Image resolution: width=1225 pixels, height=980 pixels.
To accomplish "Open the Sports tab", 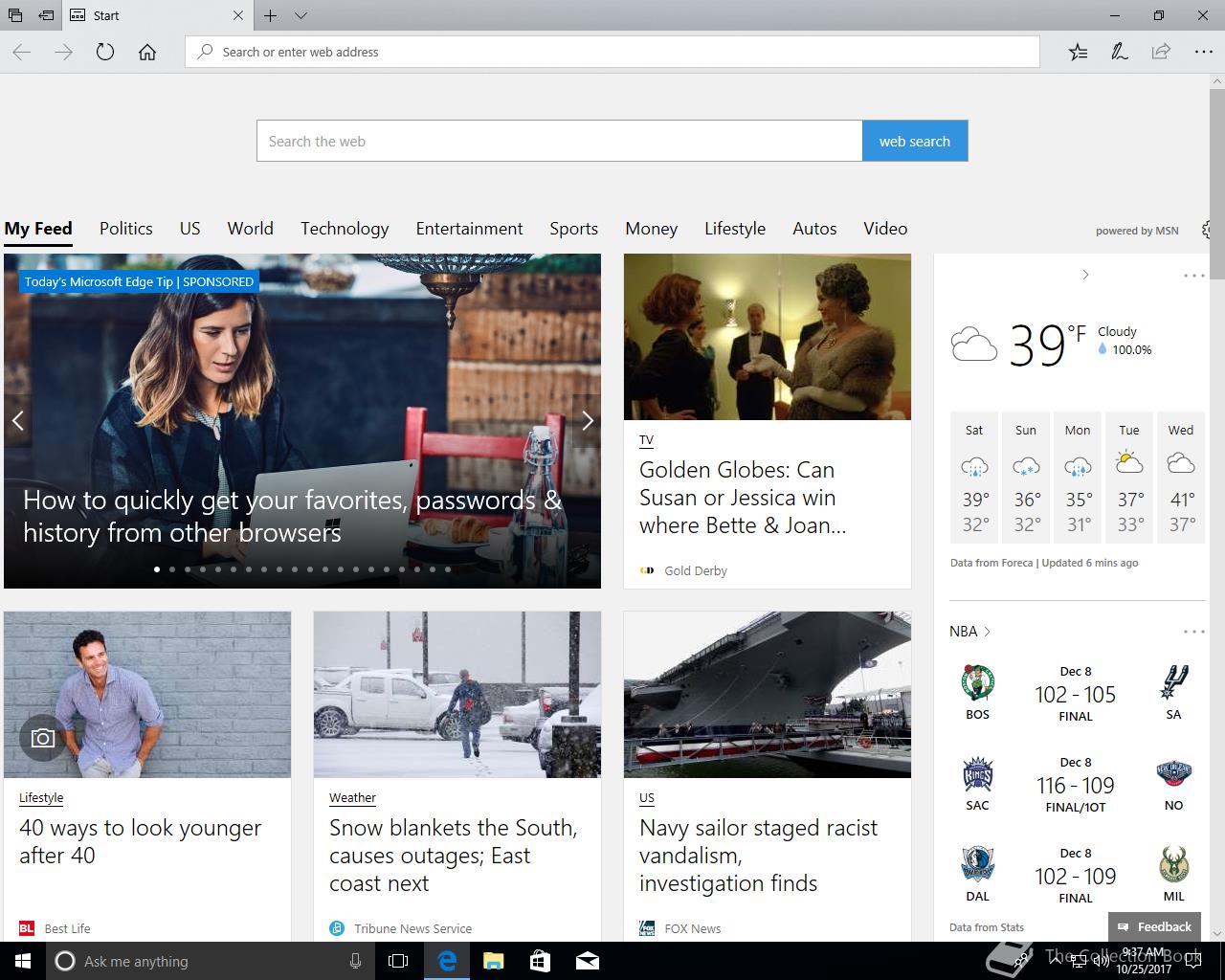I will tap(573, 229).
